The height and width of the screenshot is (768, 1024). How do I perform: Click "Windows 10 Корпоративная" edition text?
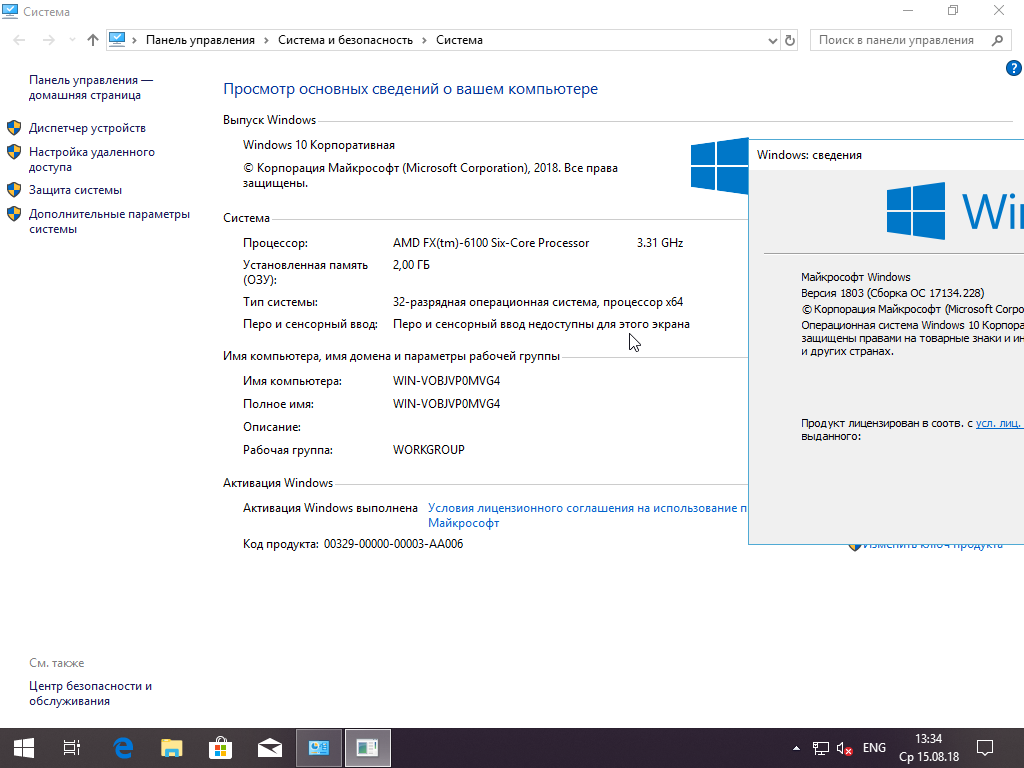coord(319,145)
